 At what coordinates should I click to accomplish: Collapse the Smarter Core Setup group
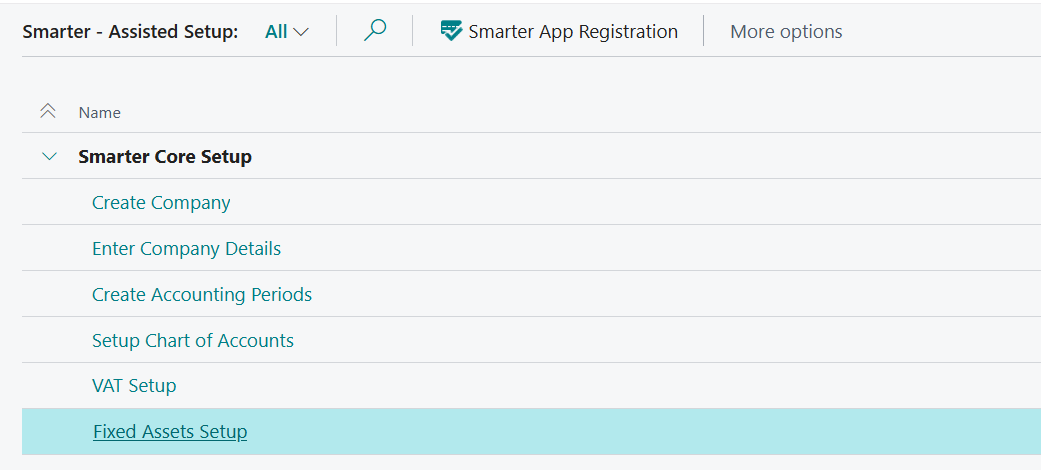50,157
